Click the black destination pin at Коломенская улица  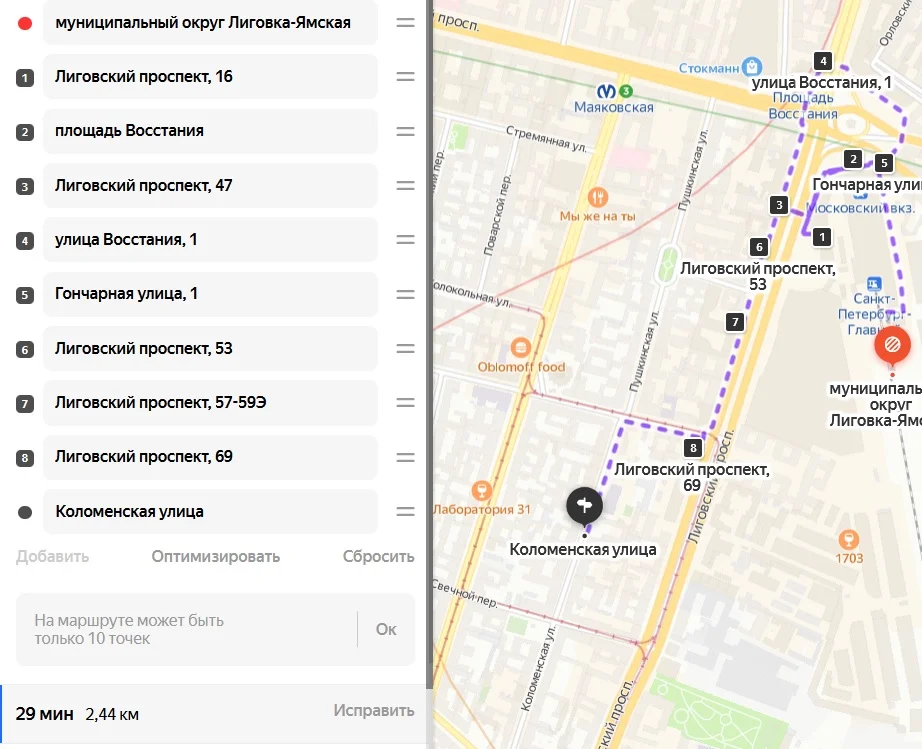coord(584,505)
